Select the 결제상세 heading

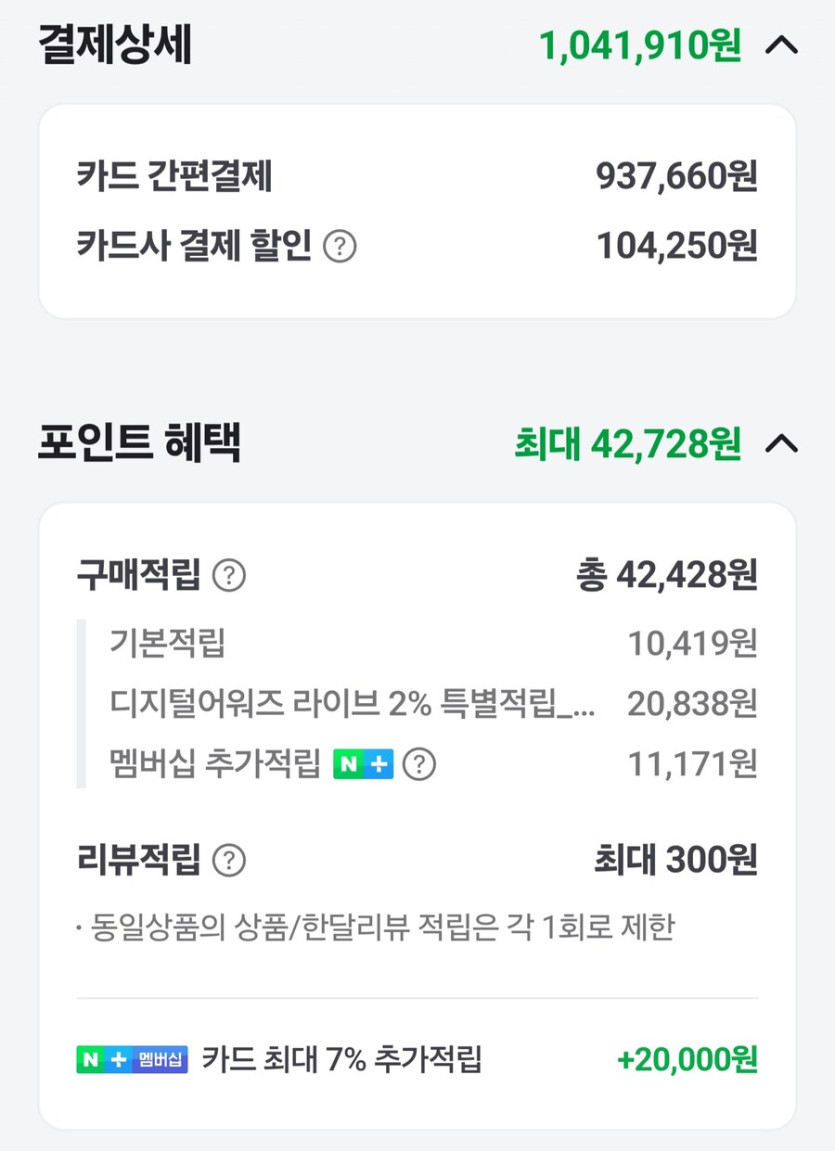tap(115, 46)
